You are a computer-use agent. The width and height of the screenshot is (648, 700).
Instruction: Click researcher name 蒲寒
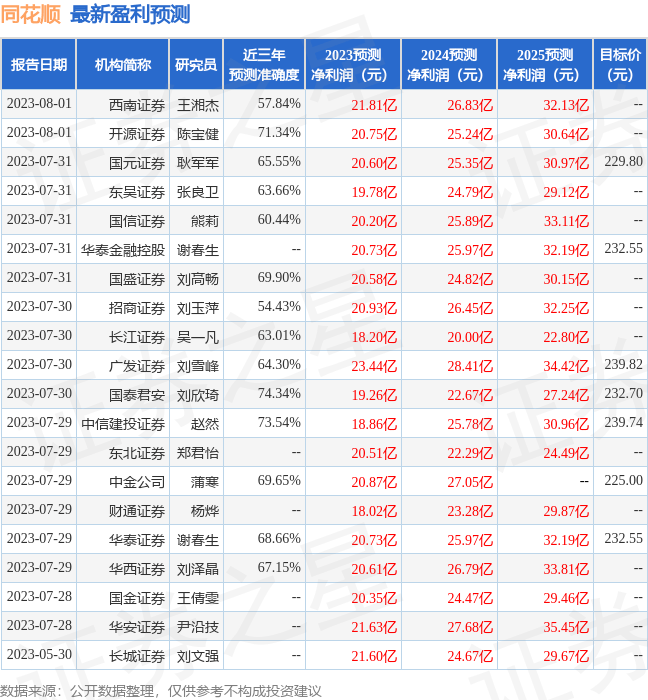pos(205,483)
